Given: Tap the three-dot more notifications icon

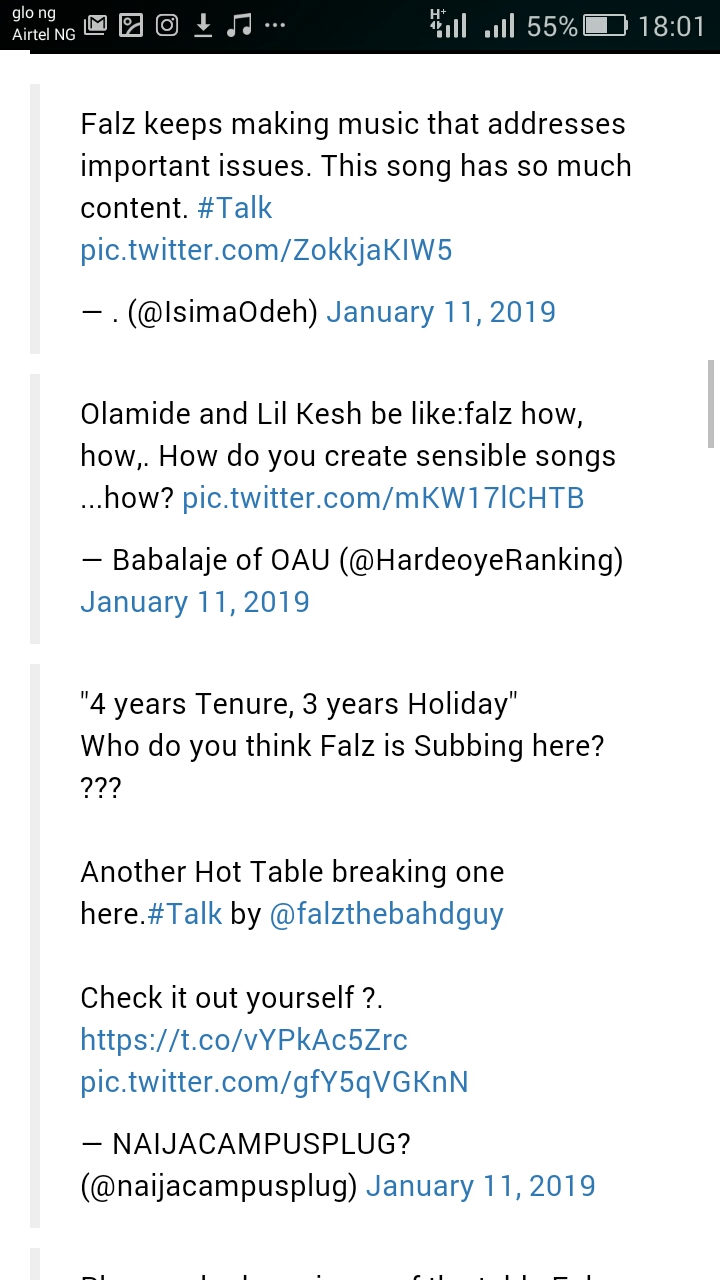Looking at the screenshot, I should pos(275,26).
